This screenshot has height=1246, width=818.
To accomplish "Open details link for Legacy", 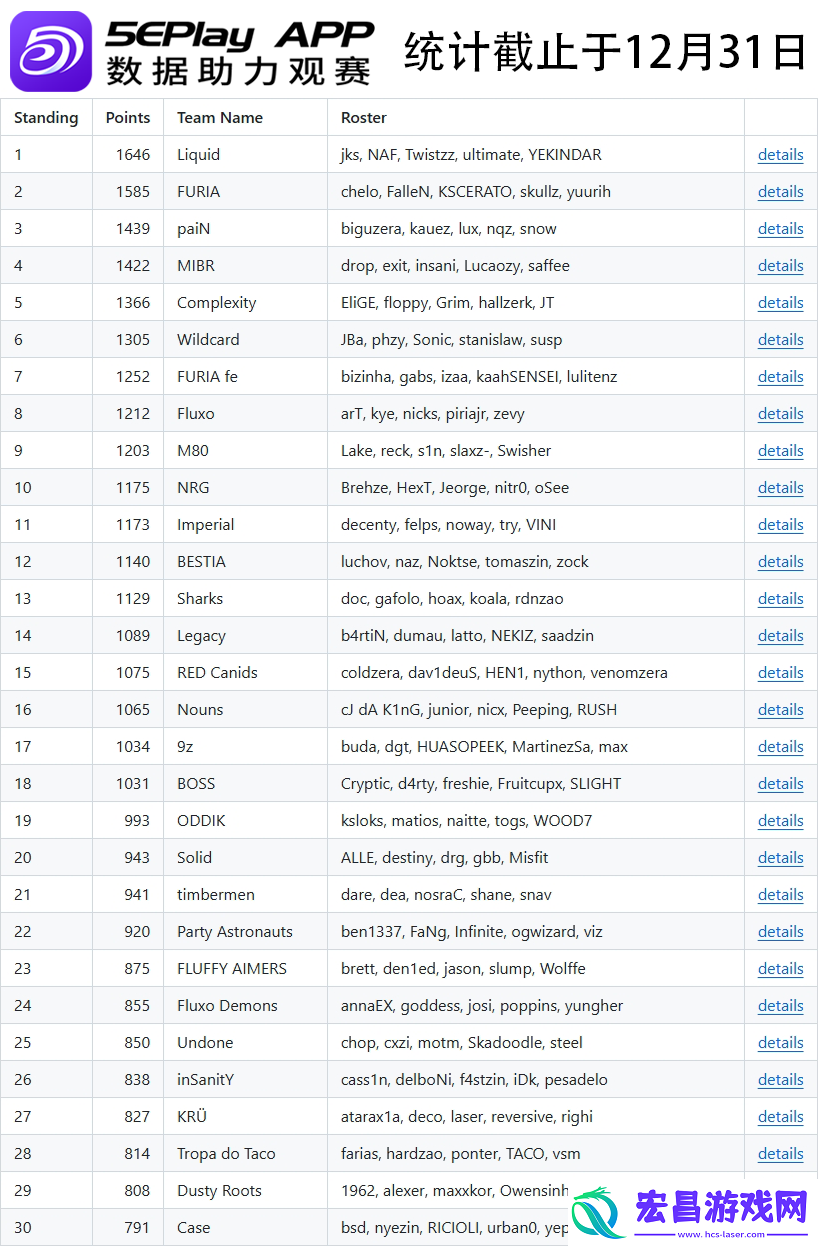I will tap(780, 636).
